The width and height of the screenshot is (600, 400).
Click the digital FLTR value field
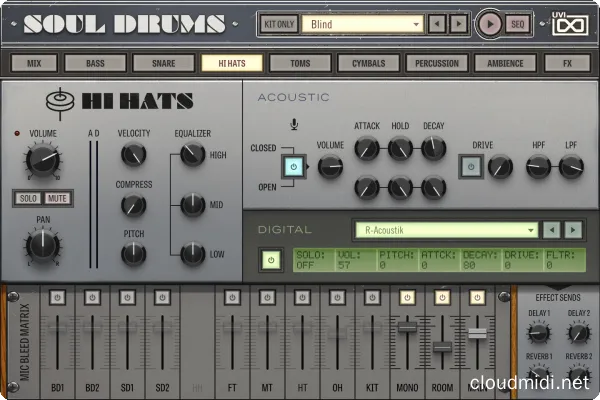(564, 260)
